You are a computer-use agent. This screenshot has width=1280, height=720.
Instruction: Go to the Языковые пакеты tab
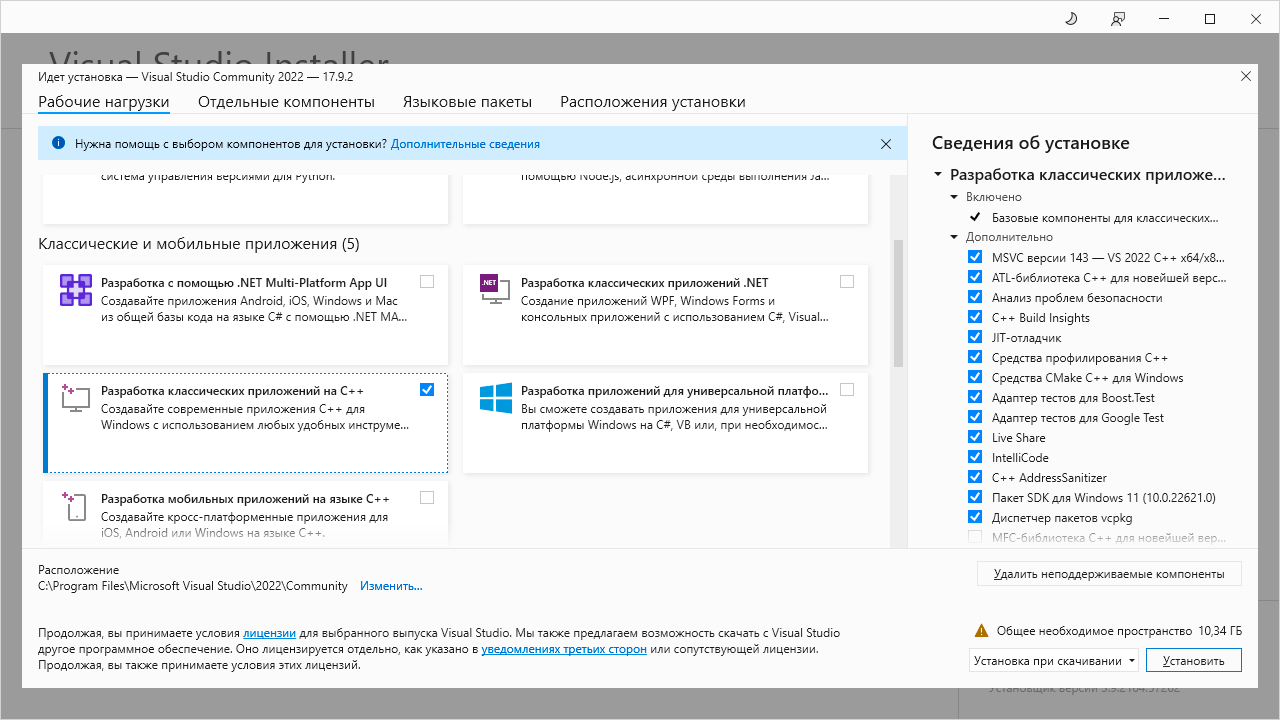467,102
